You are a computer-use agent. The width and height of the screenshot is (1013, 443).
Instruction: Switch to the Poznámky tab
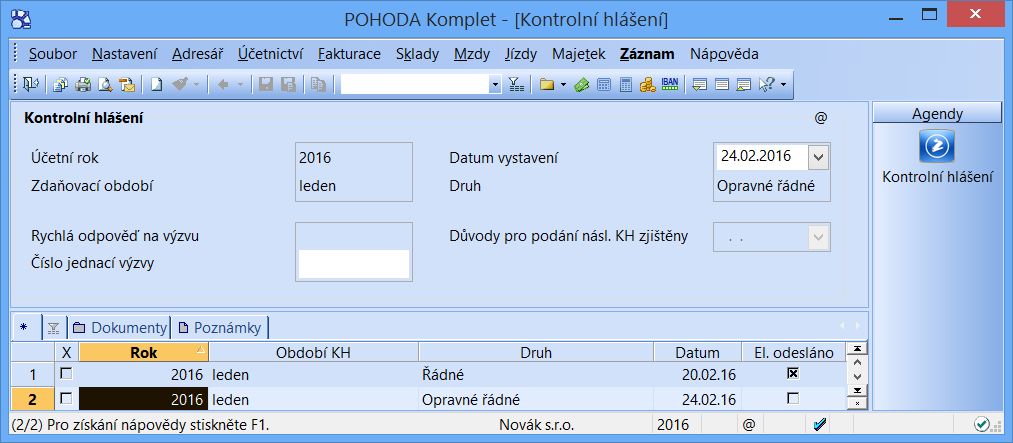tap(219, 327)
